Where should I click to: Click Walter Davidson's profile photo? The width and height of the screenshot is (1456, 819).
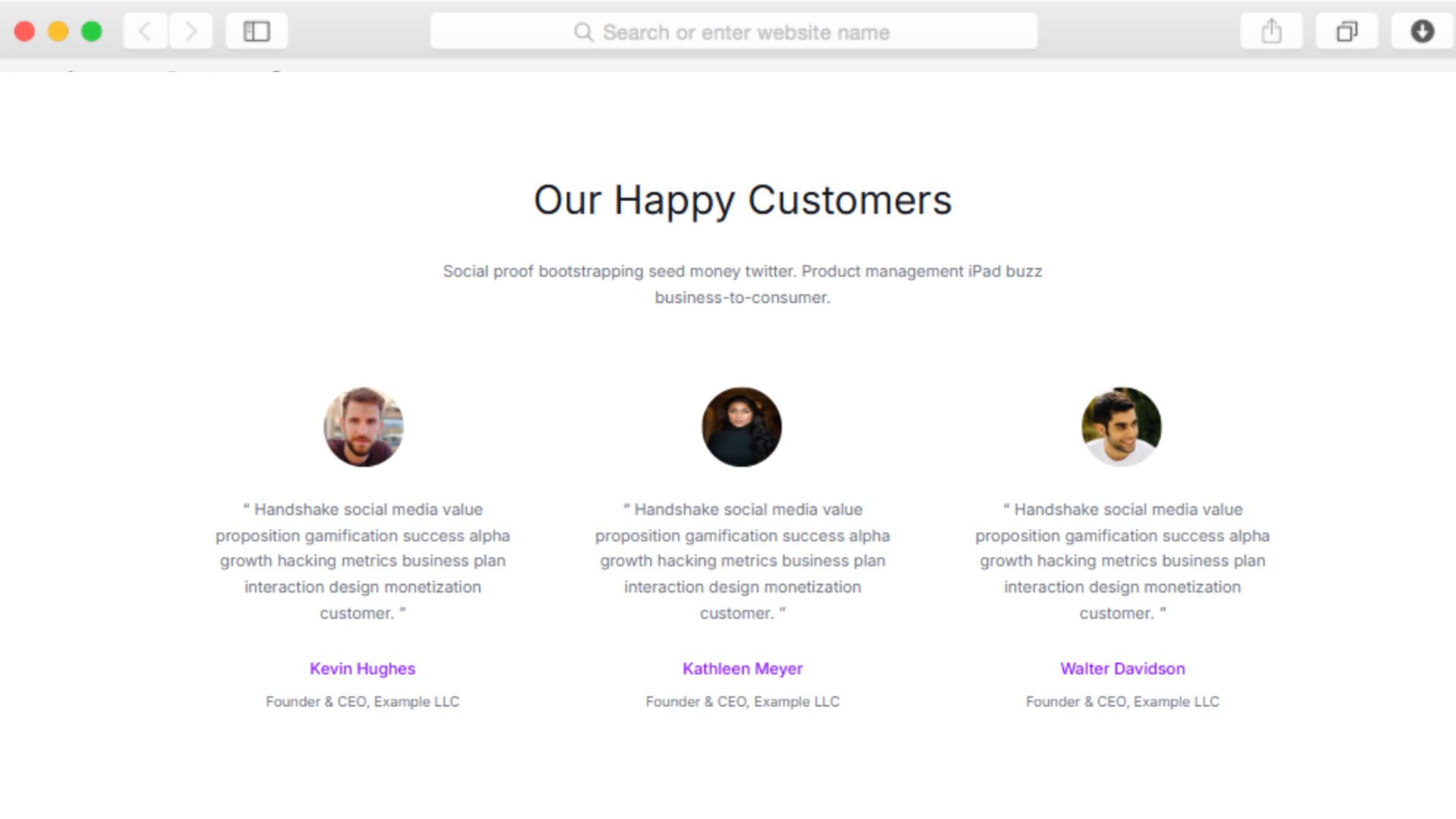click(x=1121, y=427)
